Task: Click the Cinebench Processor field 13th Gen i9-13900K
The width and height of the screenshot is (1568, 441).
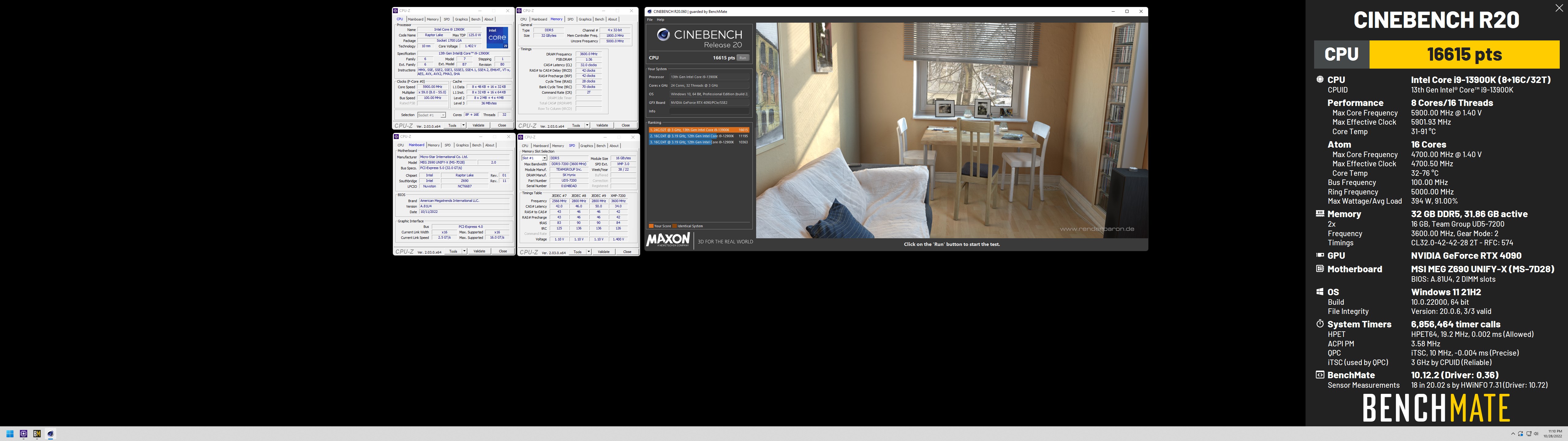Action: point(709,77)
